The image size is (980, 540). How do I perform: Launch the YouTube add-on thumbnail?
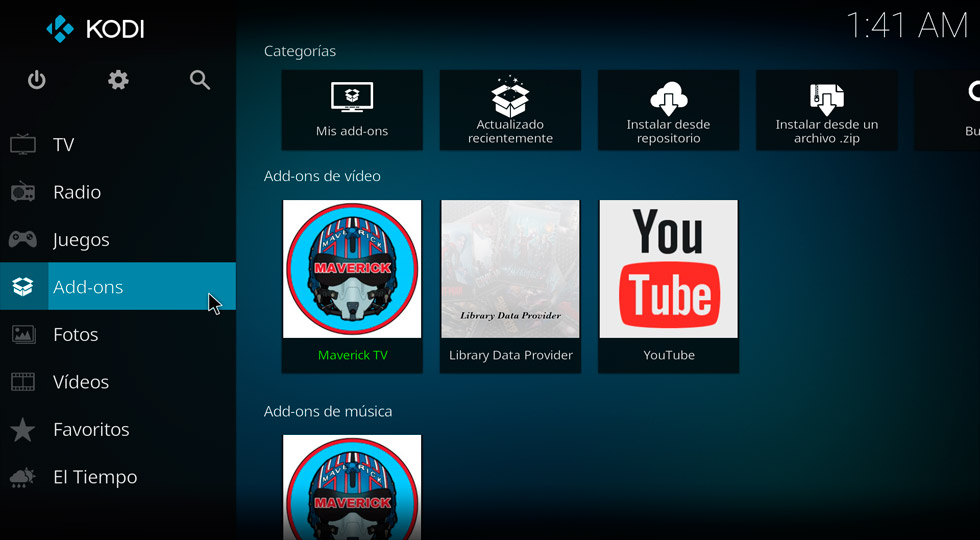(668, 269)
